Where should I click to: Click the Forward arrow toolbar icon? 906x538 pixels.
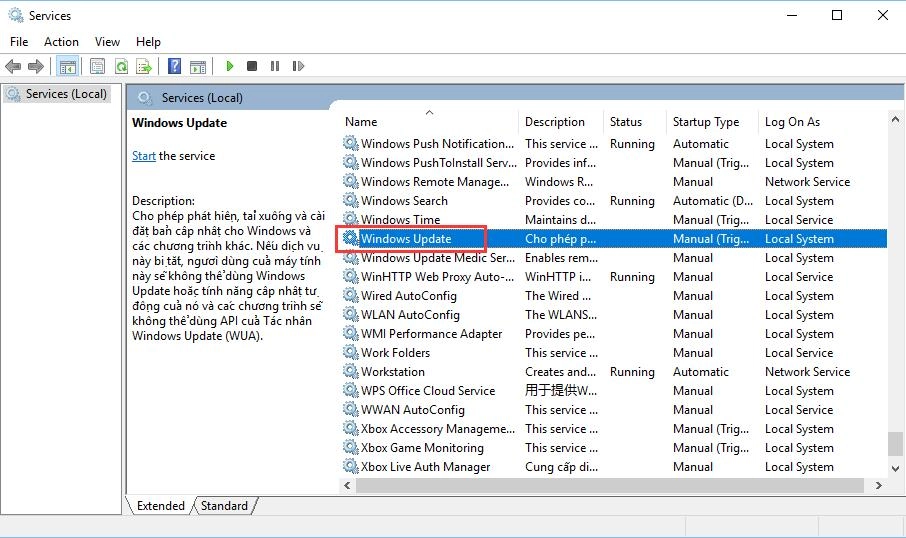[36, 66]
